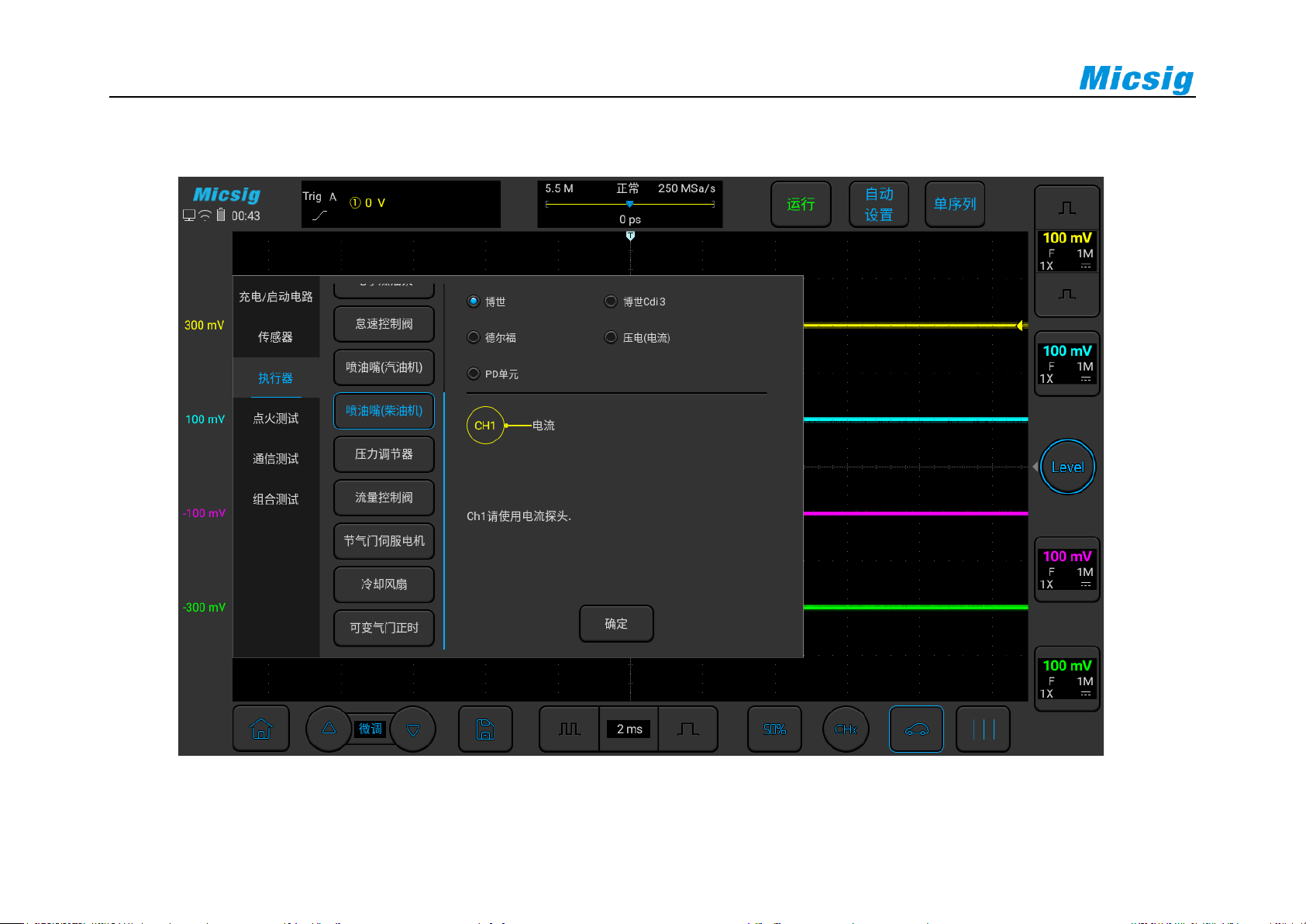Choose 流量控制阀 test item
The width and height of the screenshot is (1306, 924).
point(384,498)
